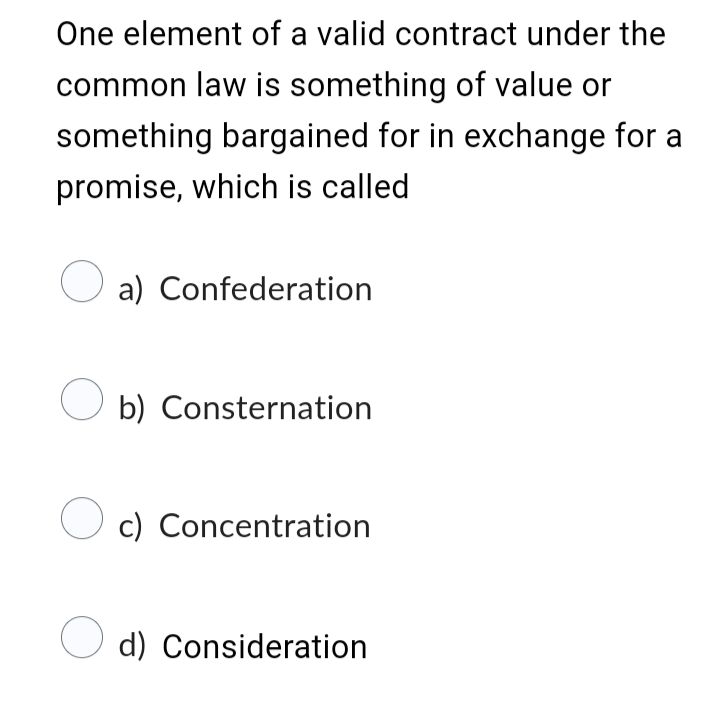The image size is (720, 723).
Task: Click the word 'bargained' in the question
Action: (295, 136)
